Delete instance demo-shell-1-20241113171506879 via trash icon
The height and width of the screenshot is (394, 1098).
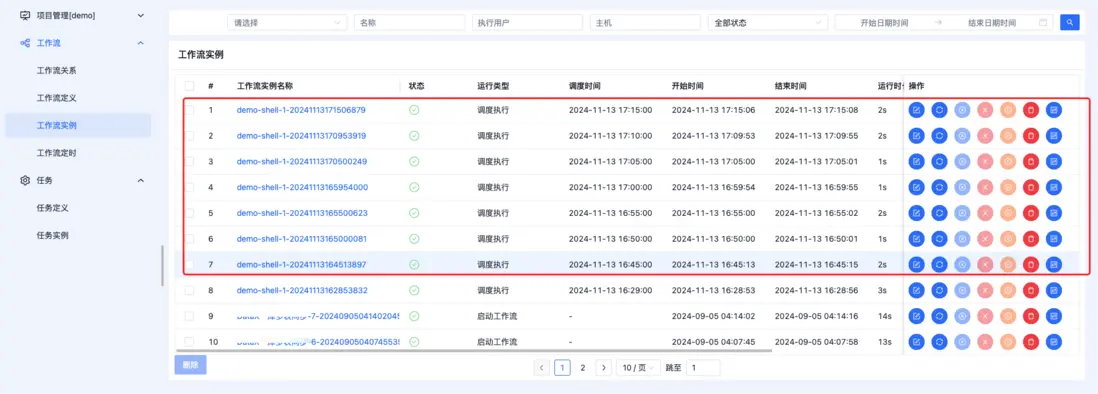click(x=1031, y=110)
